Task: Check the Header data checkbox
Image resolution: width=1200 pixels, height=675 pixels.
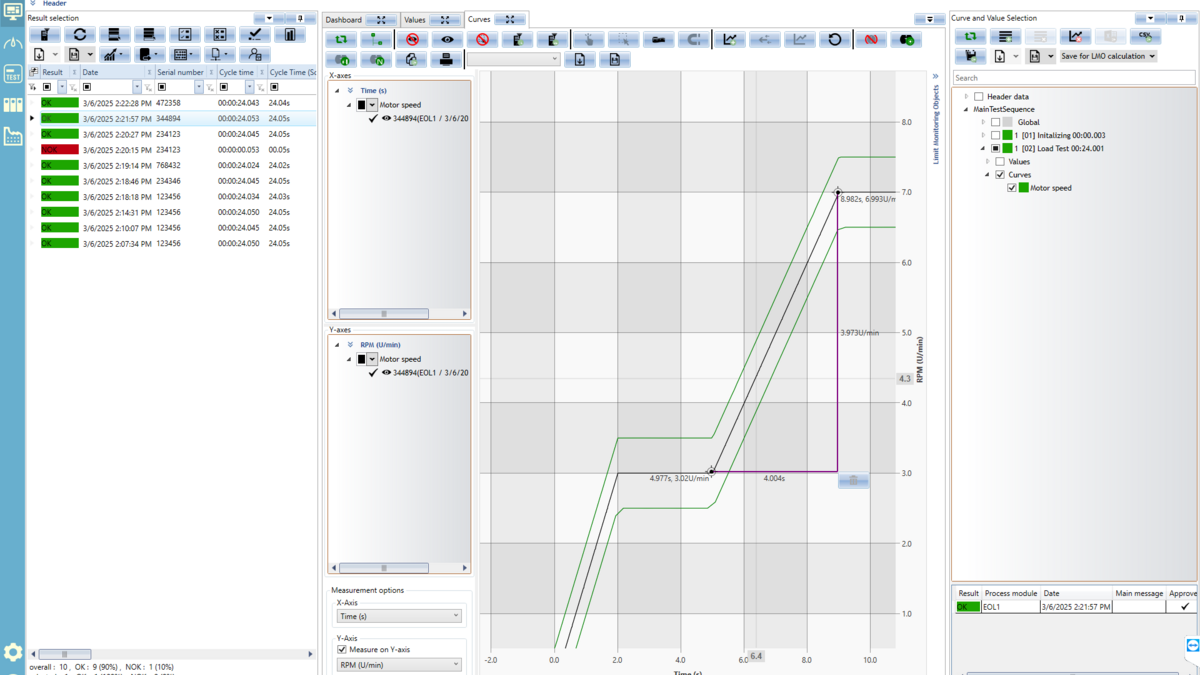Action: 979,97
